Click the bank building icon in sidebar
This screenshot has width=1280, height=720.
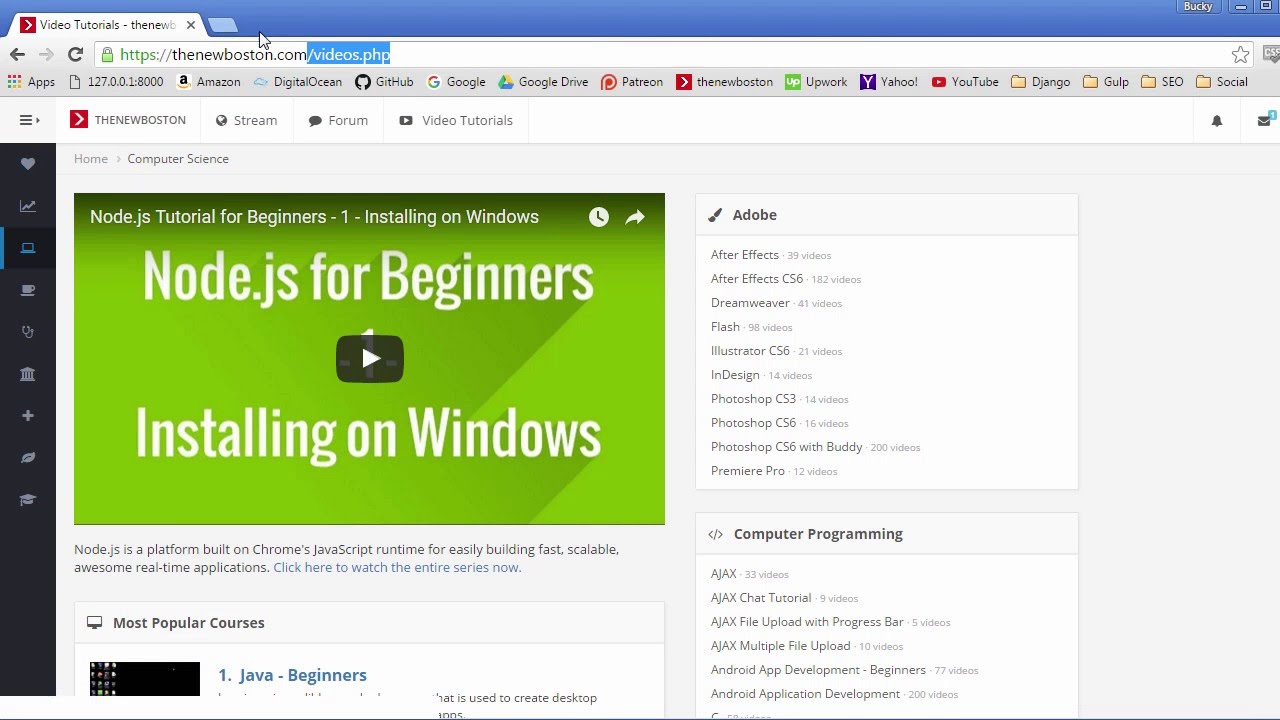[28, 374]
